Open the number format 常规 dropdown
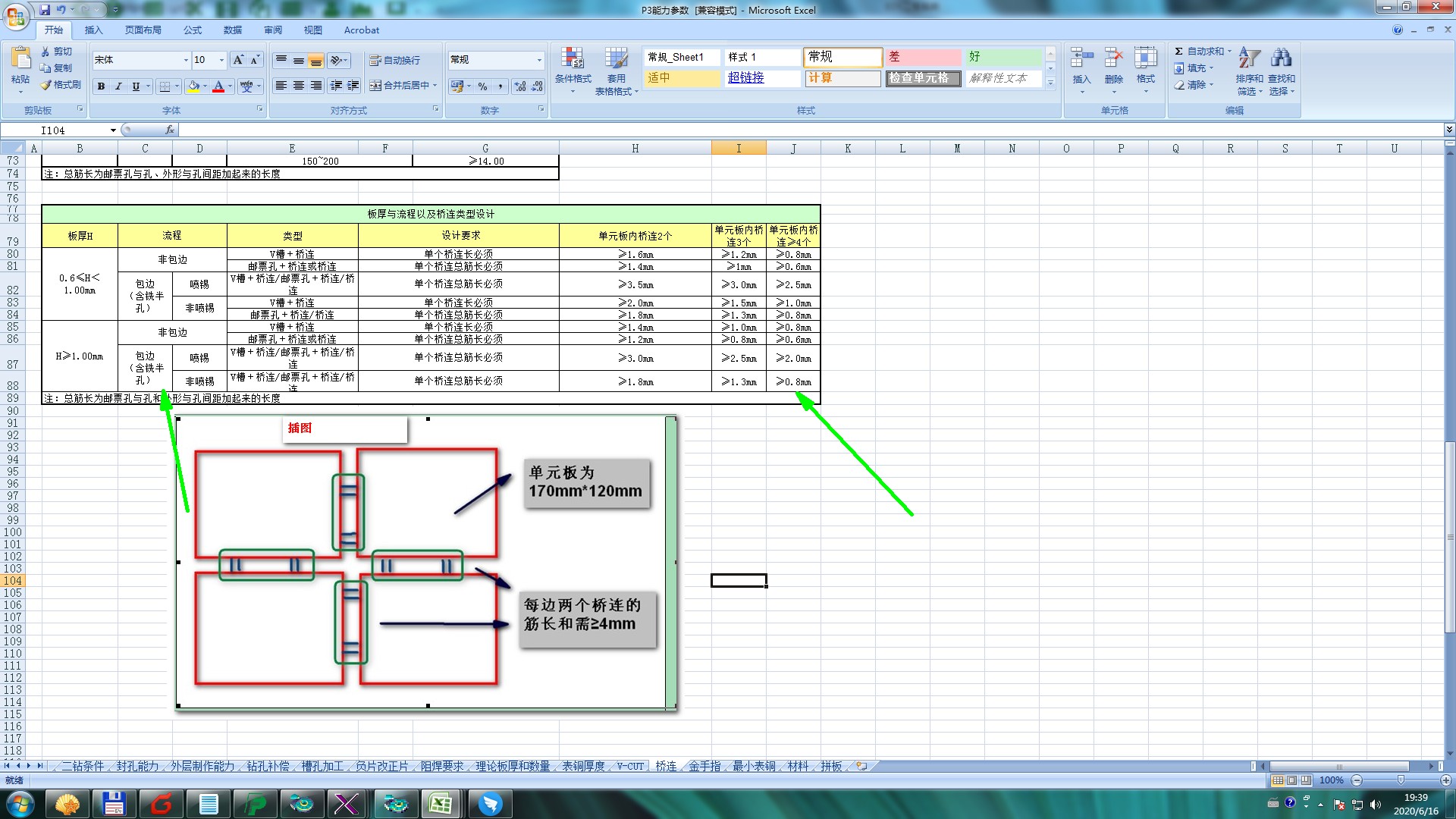 (x=539, y=60)
